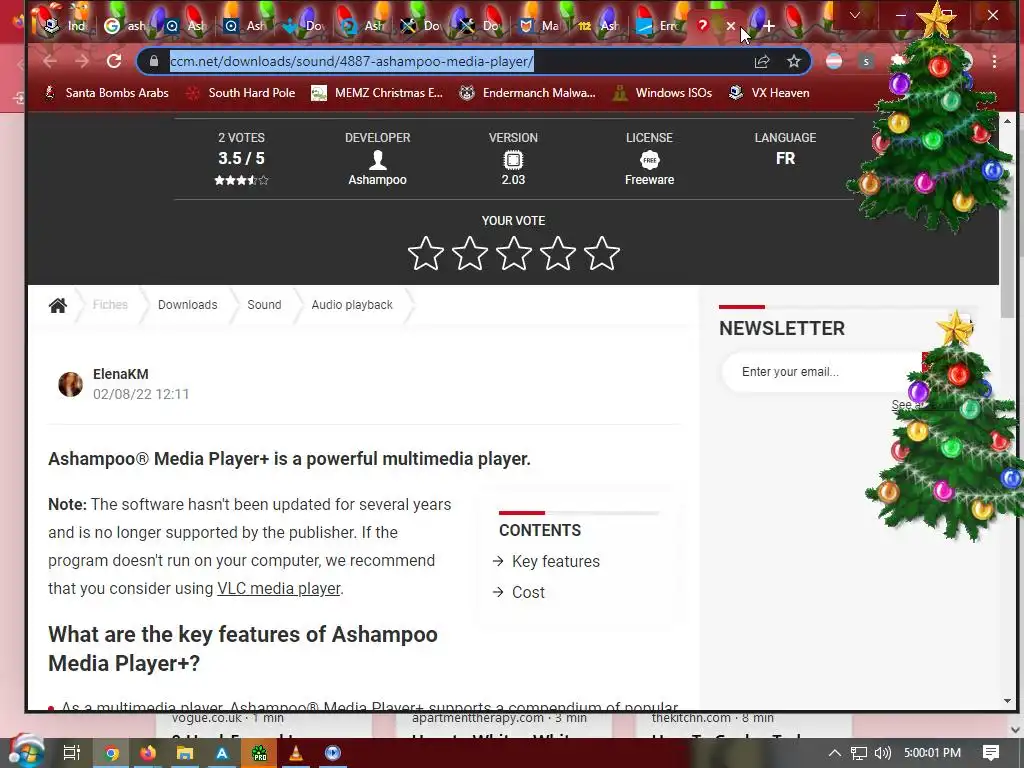The image size is (1024, 768).
Task: Switch to the 'Err' tab
Action: 658,26
